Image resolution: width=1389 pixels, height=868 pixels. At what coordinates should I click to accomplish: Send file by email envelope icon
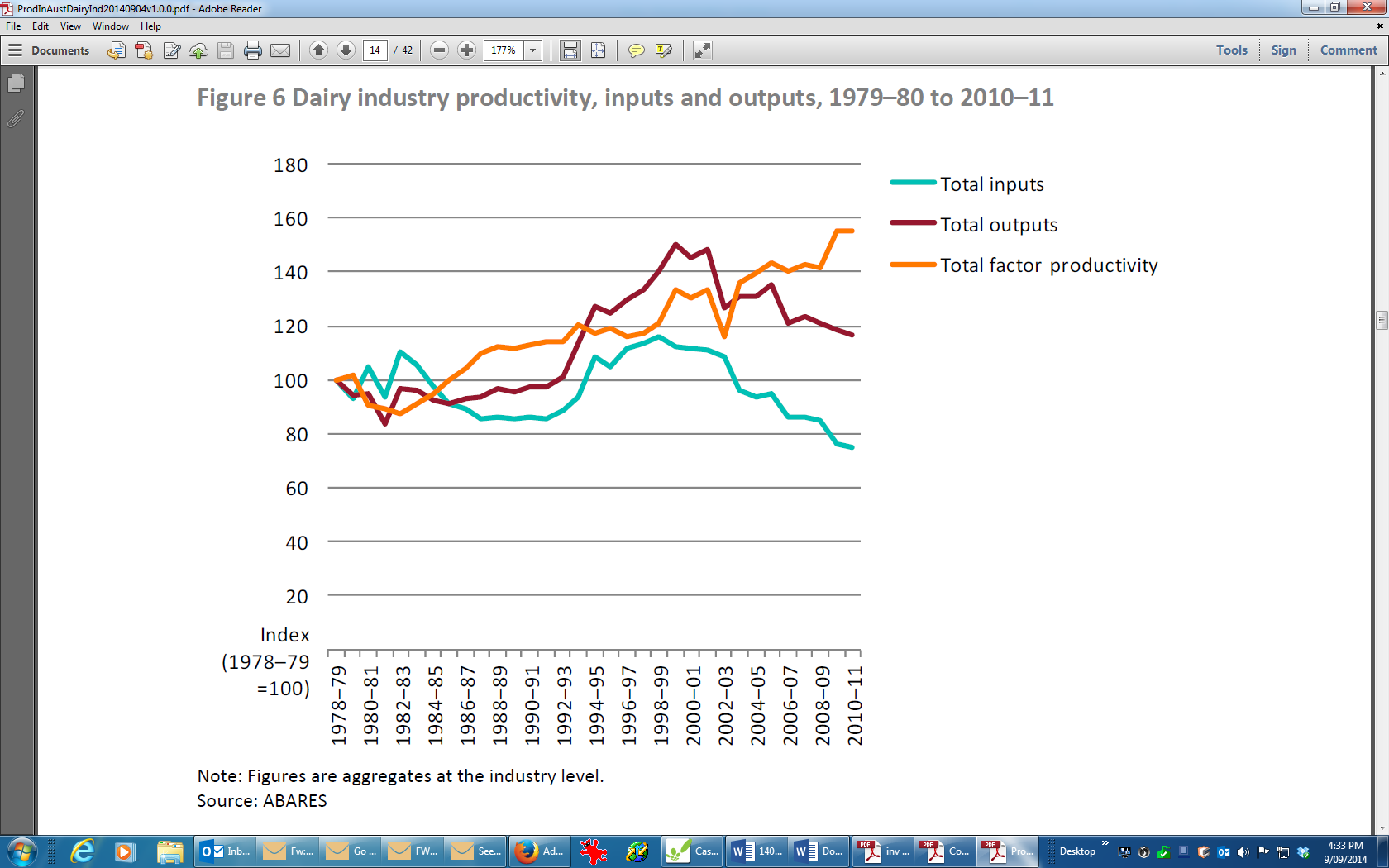click(280, 50)
